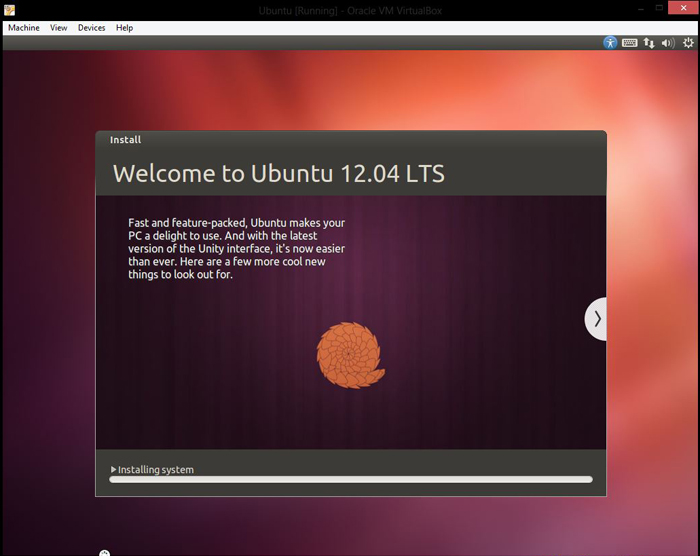Click the VirtualBox window icon
The height and width of the screenshot is (556, 700).
[9, 10]
